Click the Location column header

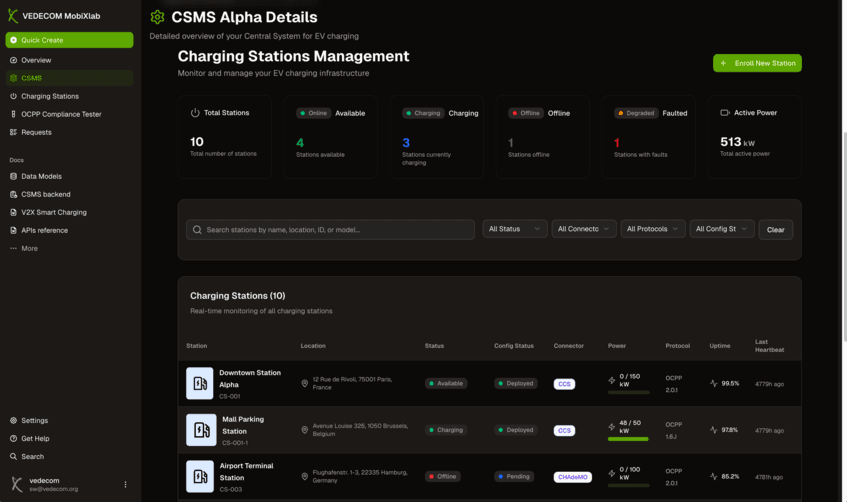313,346
